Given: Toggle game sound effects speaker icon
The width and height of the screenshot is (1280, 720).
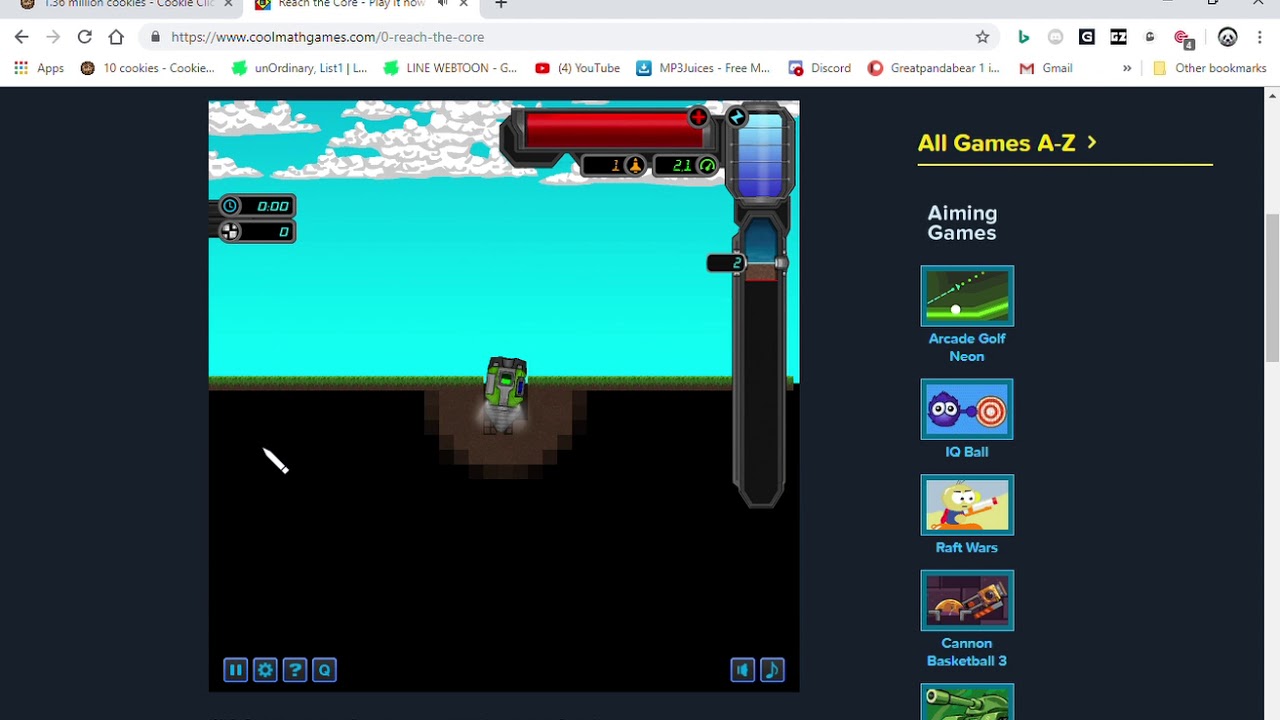Looking at the screenshot, I should (x=742, y=670).
